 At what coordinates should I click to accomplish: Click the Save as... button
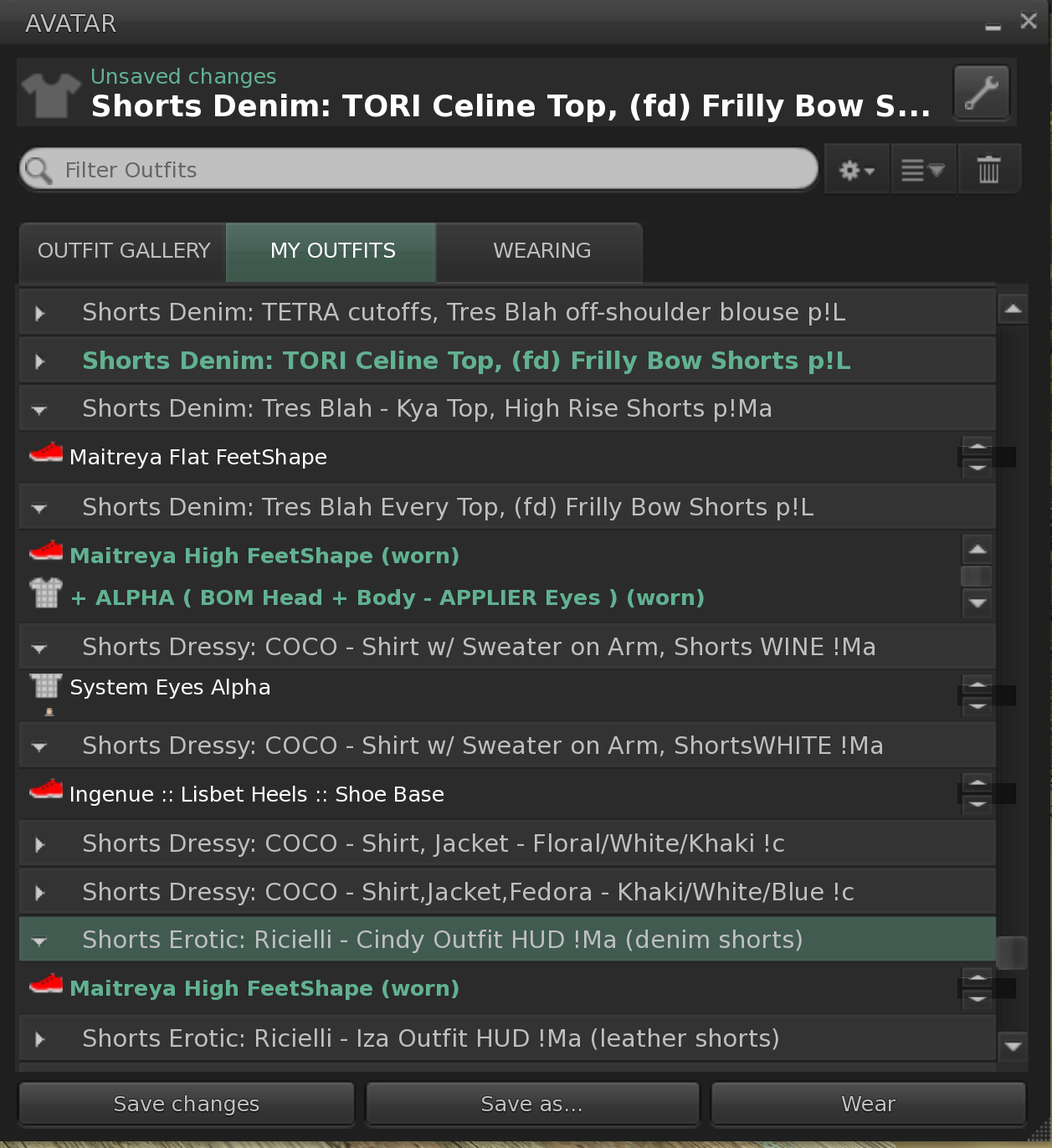532,1104
